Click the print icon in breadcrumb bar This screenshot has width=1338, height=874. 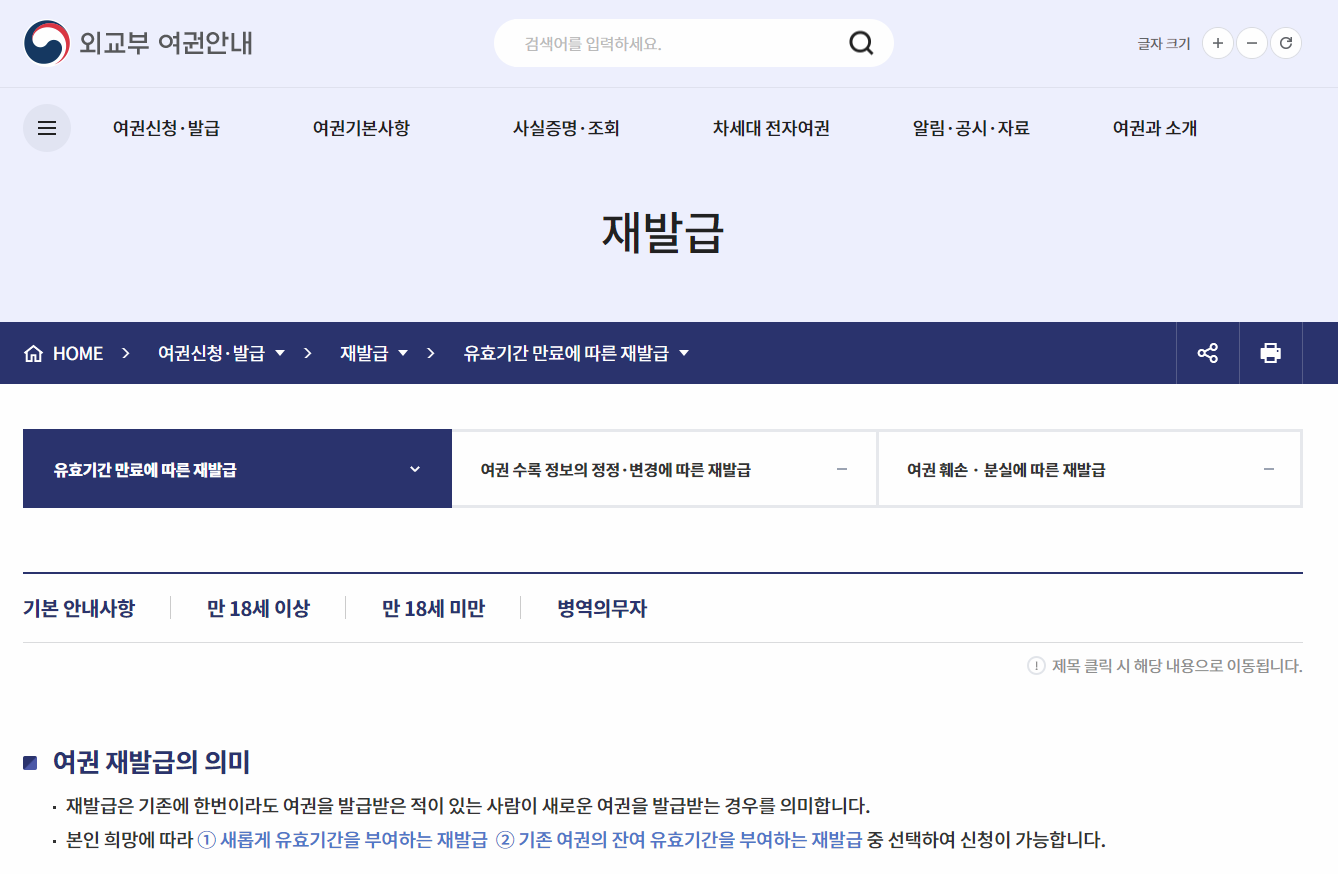coord(1270,352)
